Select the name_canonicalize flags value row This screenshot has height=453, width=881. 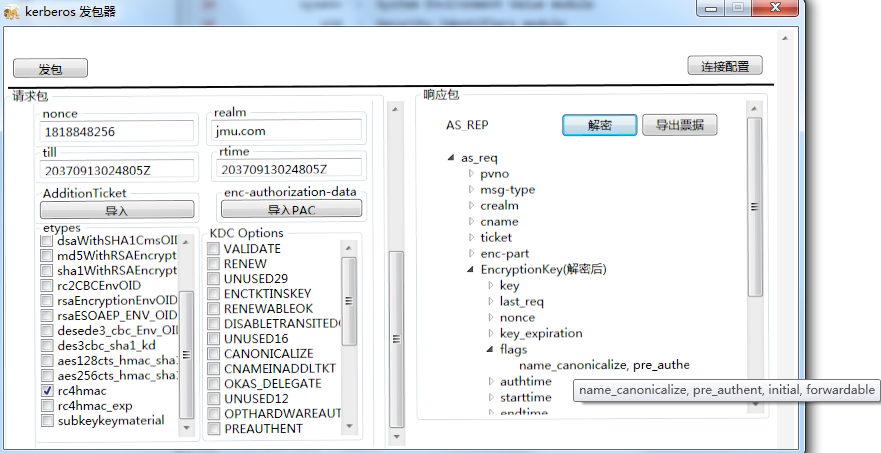tap(604, 365)
